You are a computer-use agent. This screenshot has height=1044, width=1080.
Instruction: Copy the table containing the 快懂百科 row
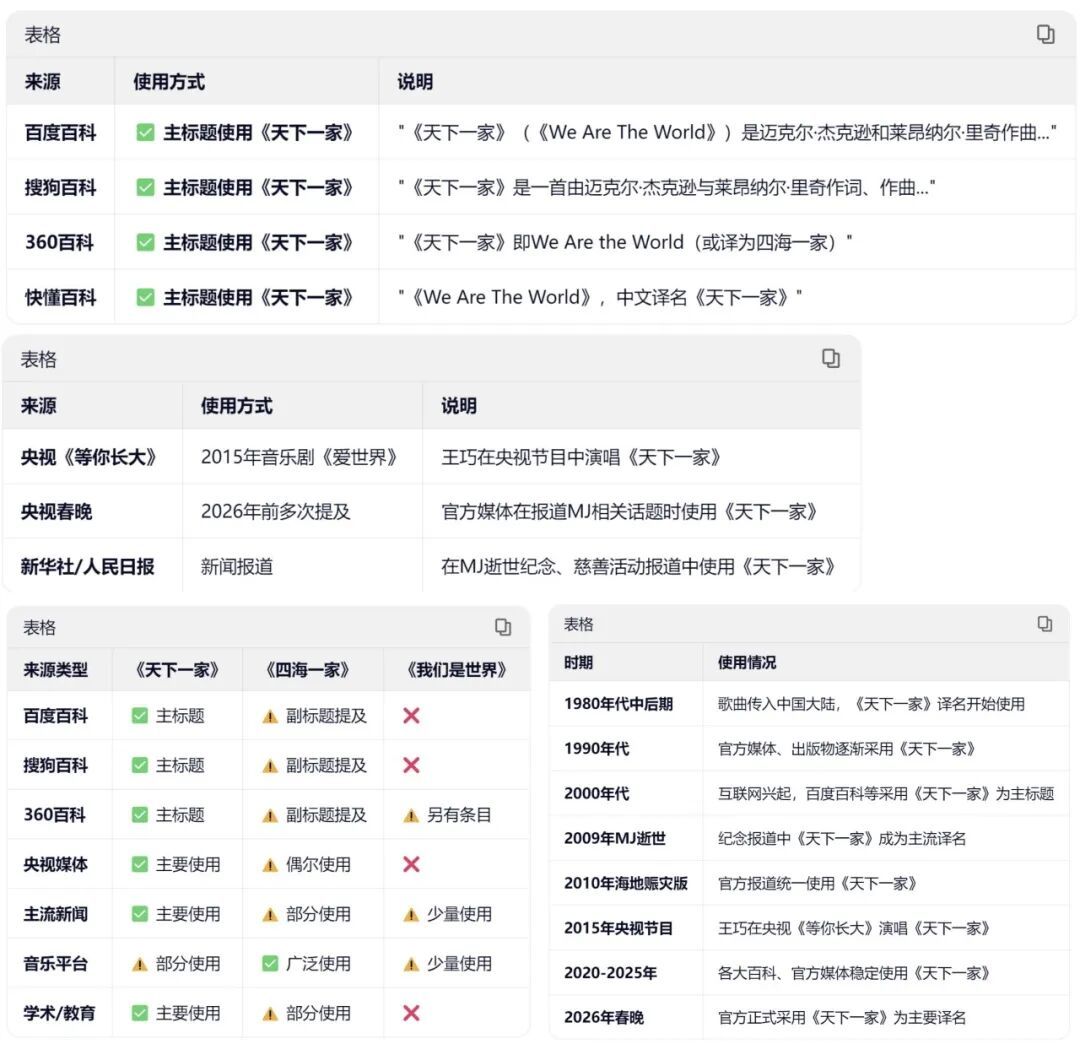[1045, 34]
